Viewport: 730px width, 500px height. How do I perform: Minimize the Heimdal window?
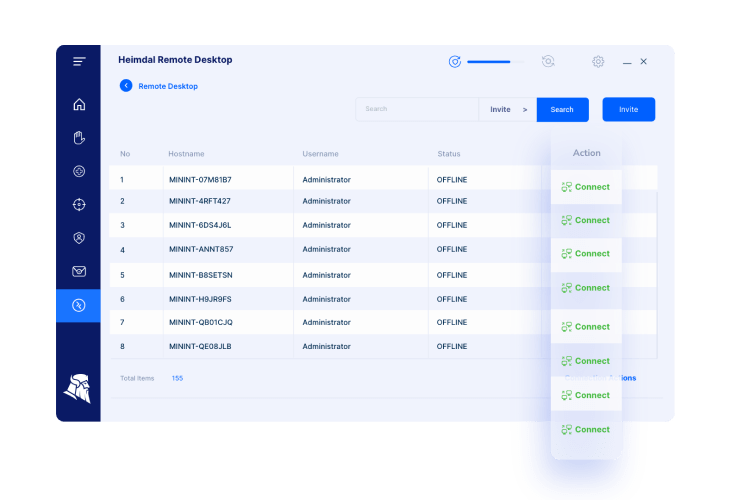pyautogui.click(x=627, y=62)
